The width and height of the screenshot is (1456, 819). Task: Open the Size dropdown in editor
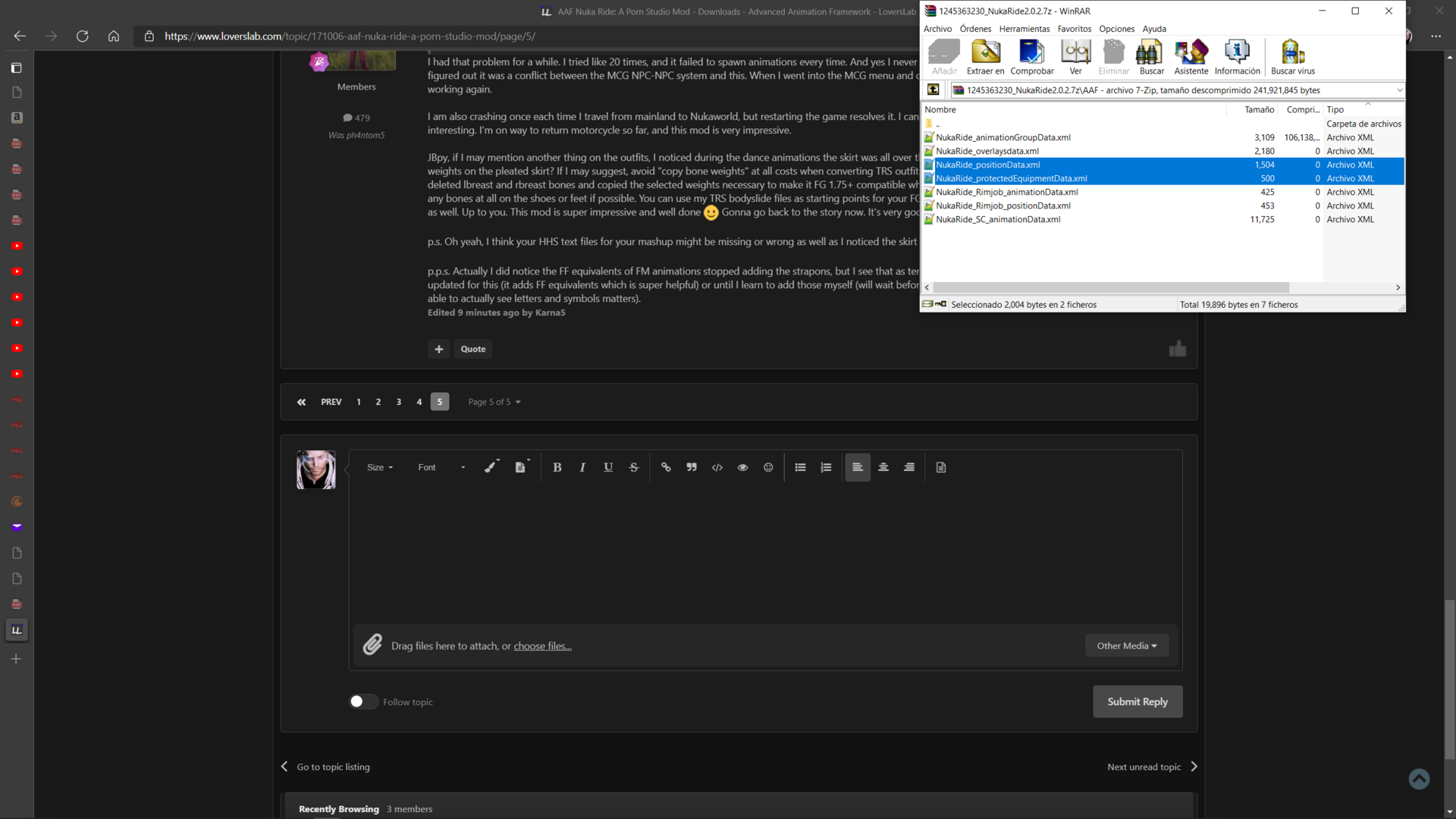(x=380, y=467)
